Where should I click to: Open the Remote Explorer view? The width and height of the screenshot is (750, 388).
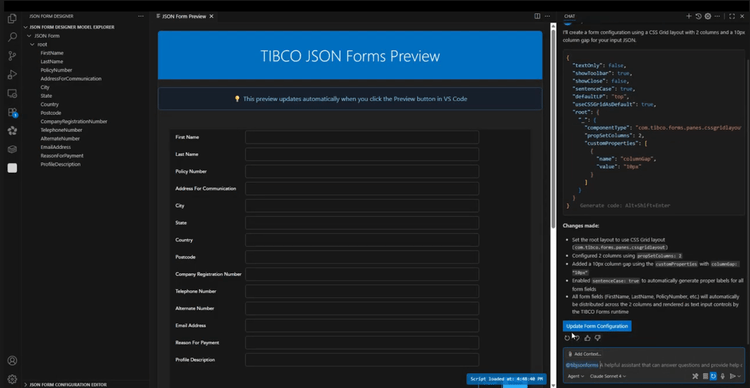[x=12, y=93]
